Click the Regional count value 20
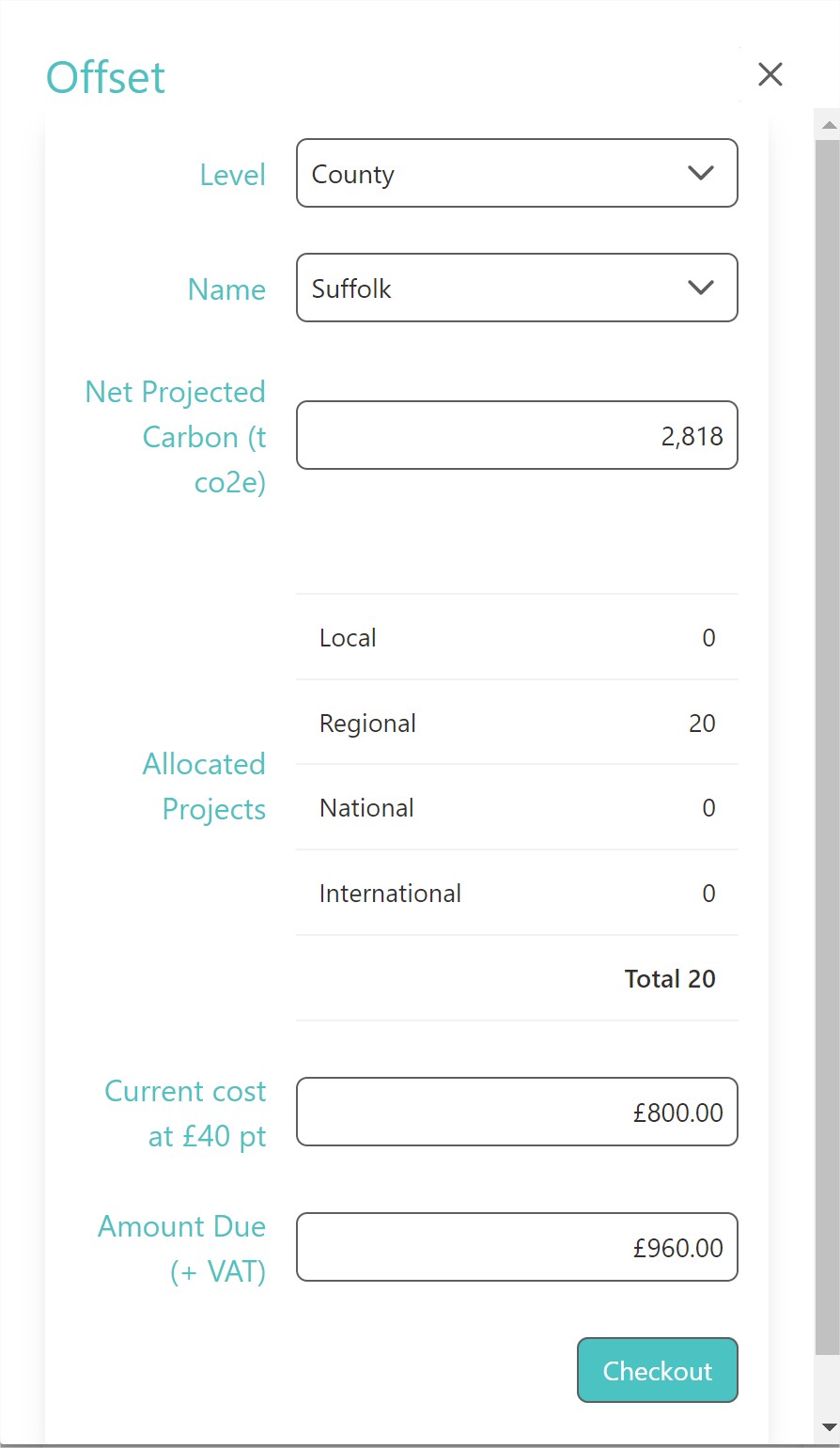 coord(702,723)
